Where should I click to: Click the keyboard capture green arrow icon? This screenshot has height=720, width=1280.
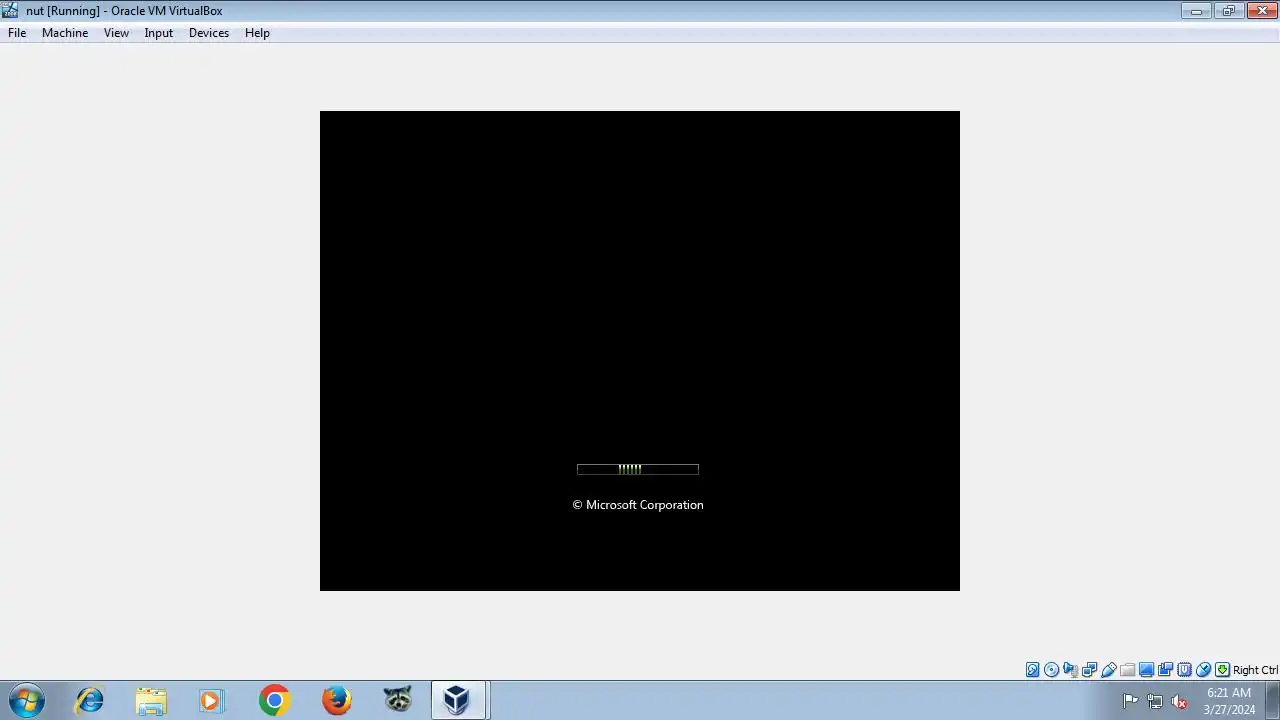tap(1222, 670)
